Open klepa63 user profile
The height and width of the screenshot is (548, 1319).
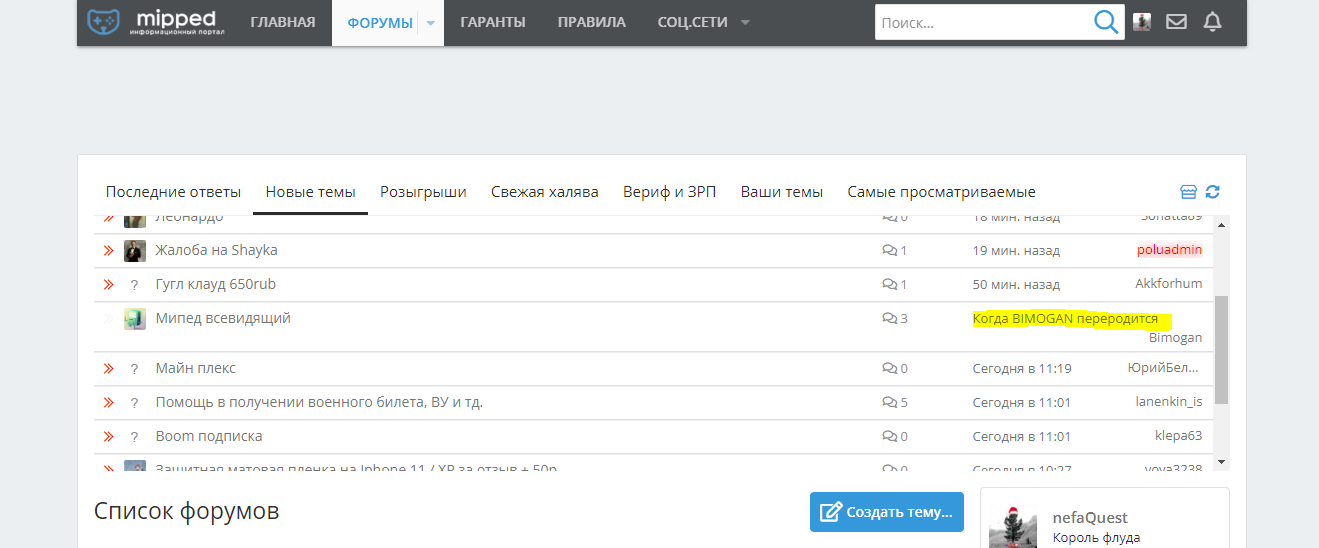point(1179,436)
